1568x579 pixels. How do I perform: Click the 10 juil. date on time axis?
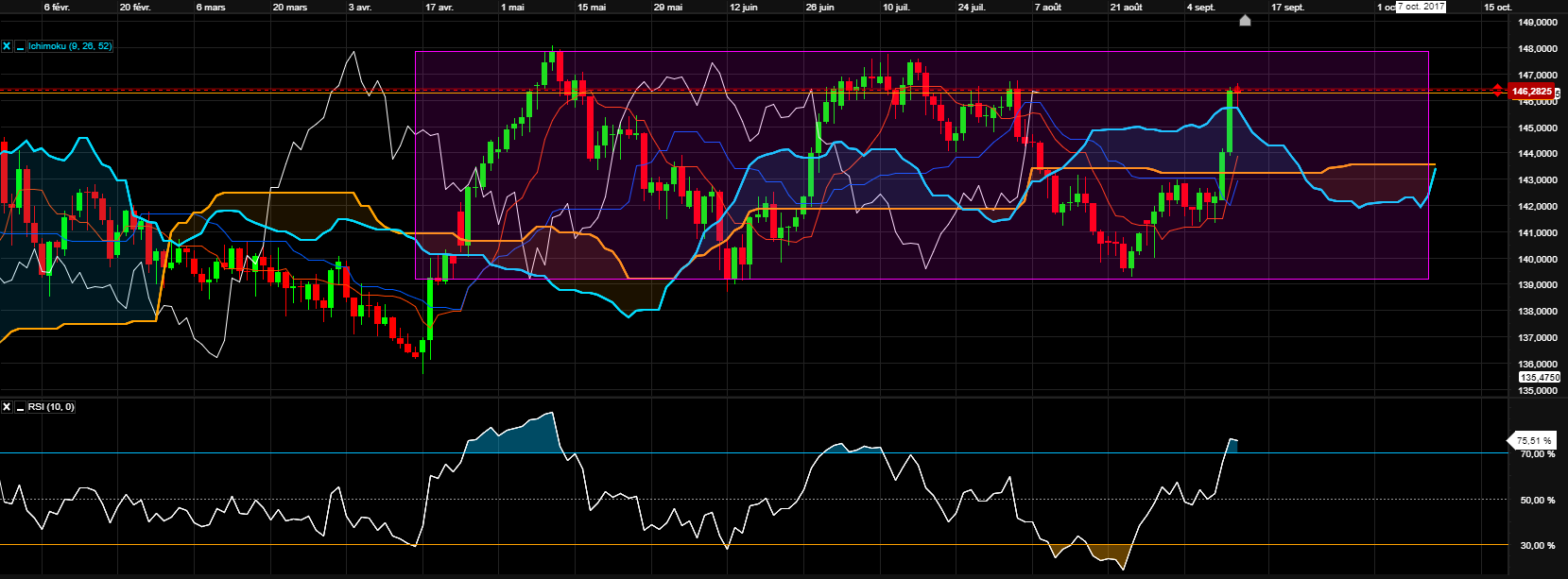[897, 7]
